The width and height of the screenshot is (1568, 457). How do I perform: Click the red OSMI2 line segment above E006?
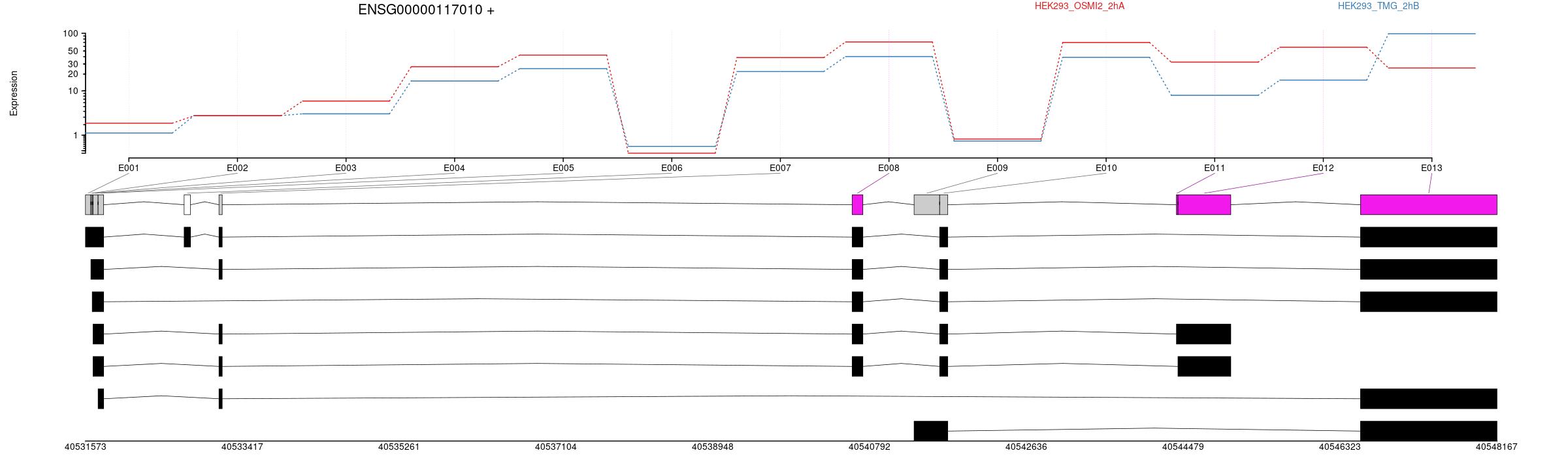pyautogui.click(x=672, y=153)
